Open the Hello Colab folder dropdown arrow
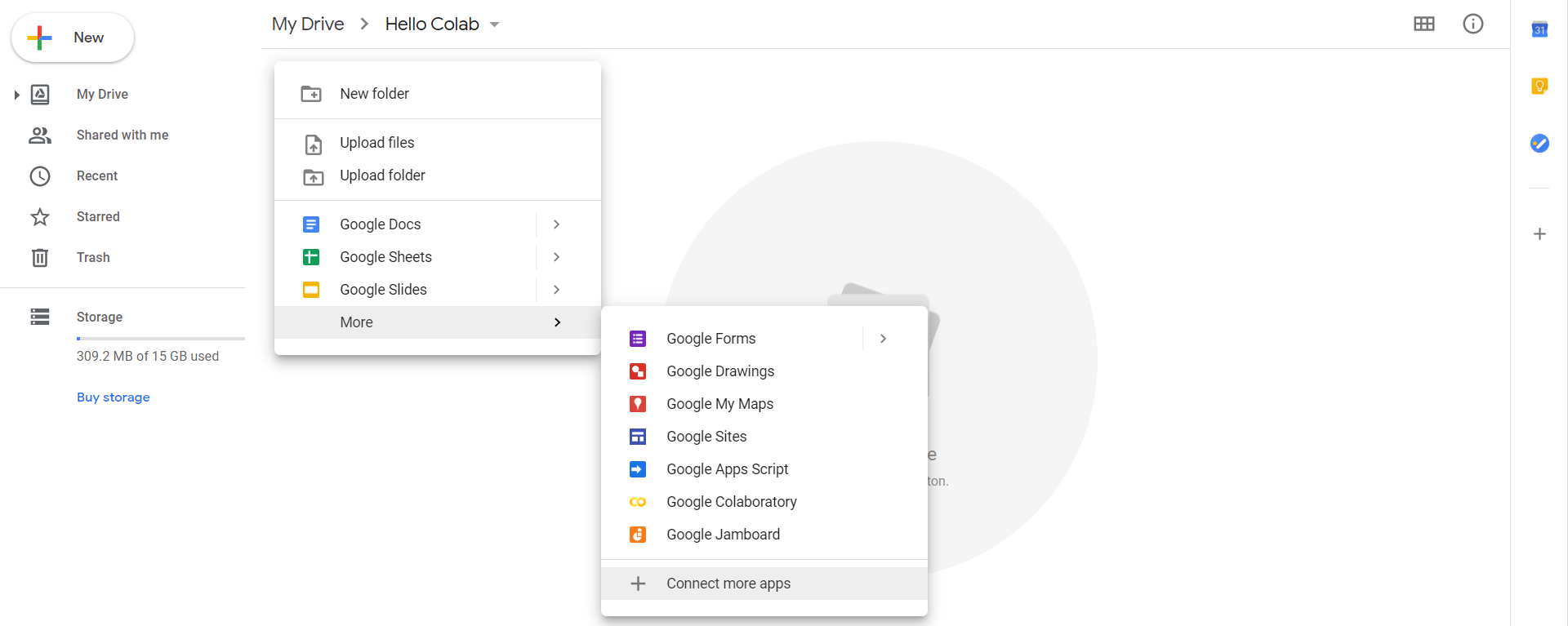The height and width of the screenshot is (626, 1568). click(494, 24)
